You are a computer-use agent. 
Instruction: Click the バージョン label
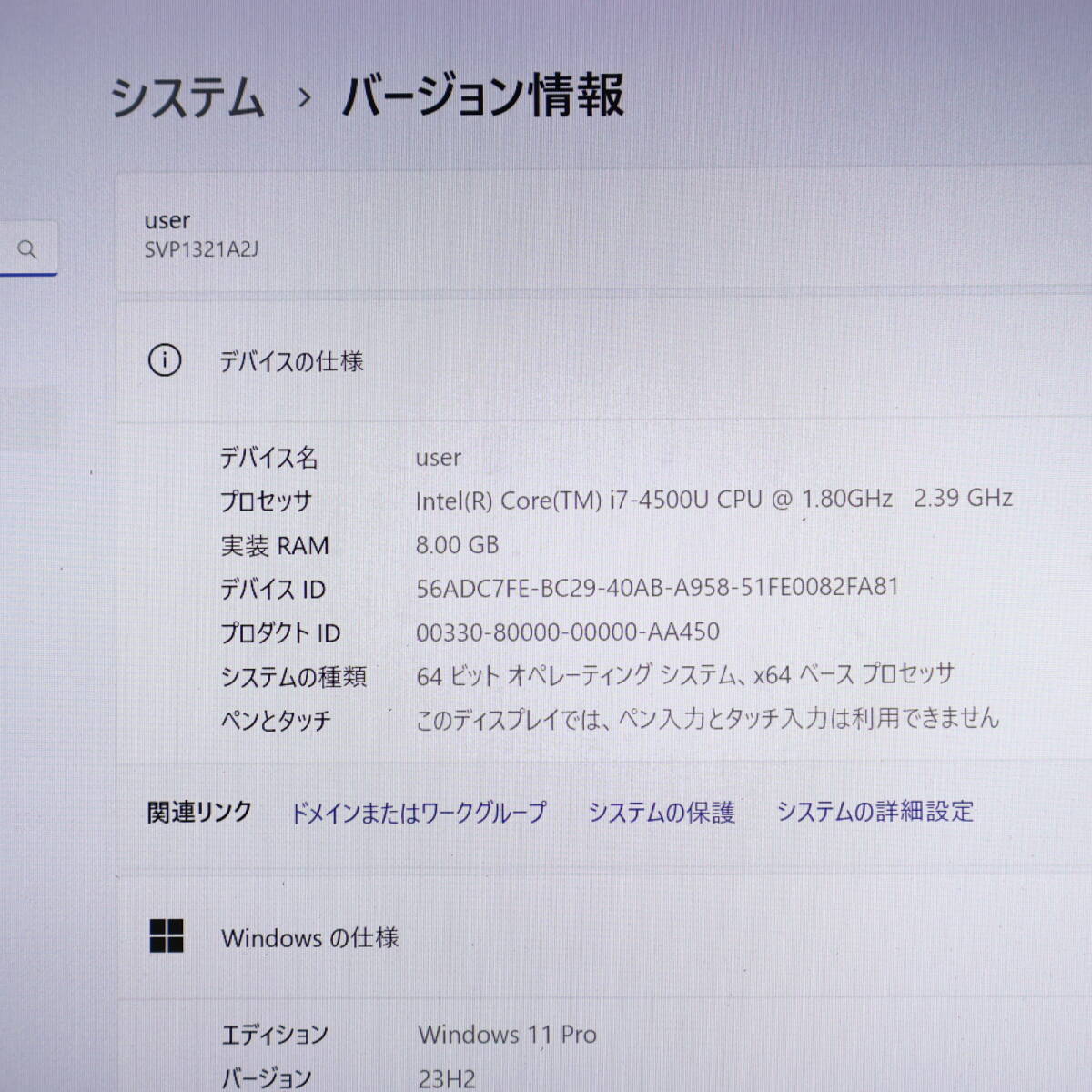coord(267,1078)
